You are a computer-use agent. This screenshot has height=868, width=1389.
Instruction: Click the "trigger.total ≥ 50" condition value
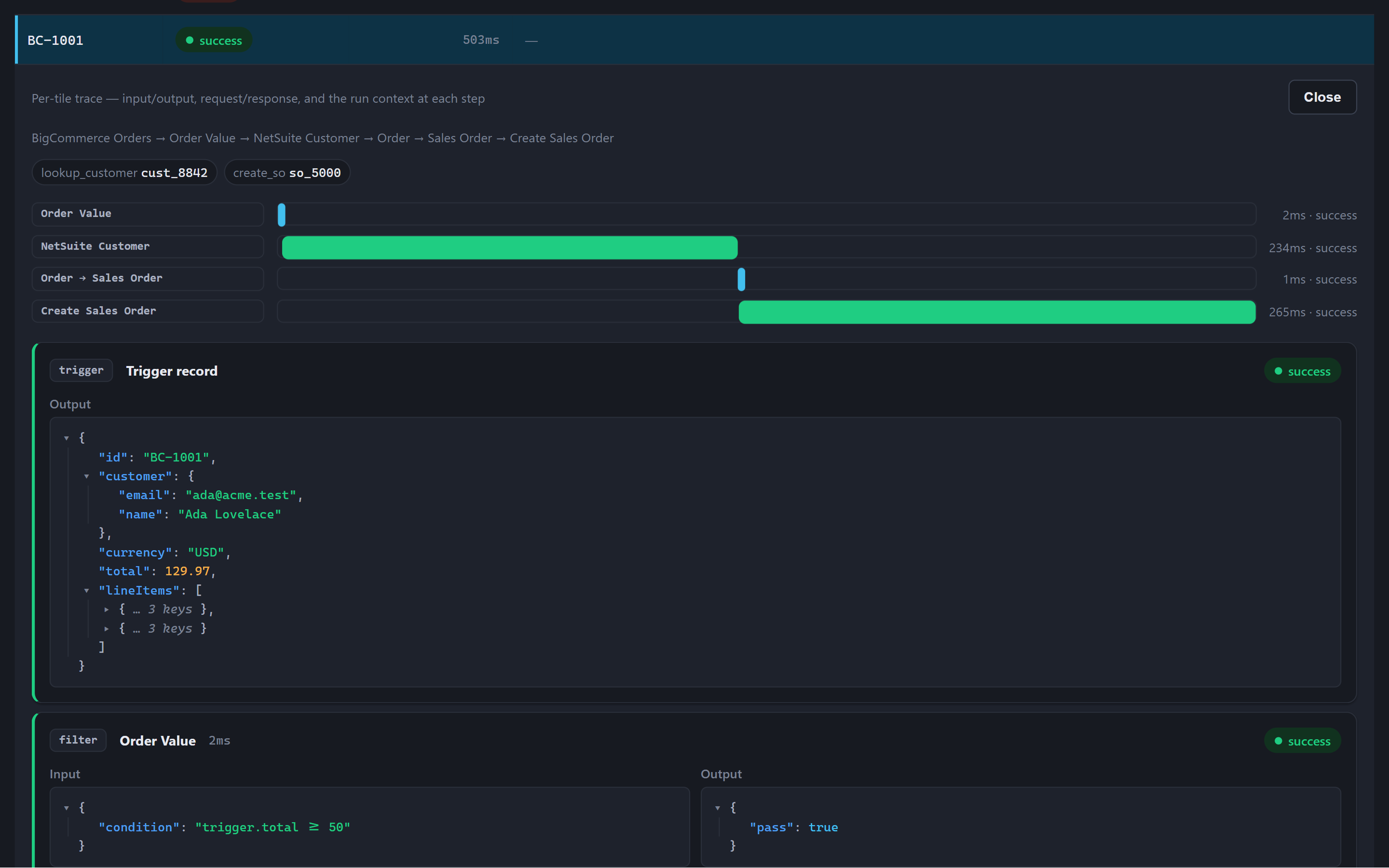(x=272, y=827)
